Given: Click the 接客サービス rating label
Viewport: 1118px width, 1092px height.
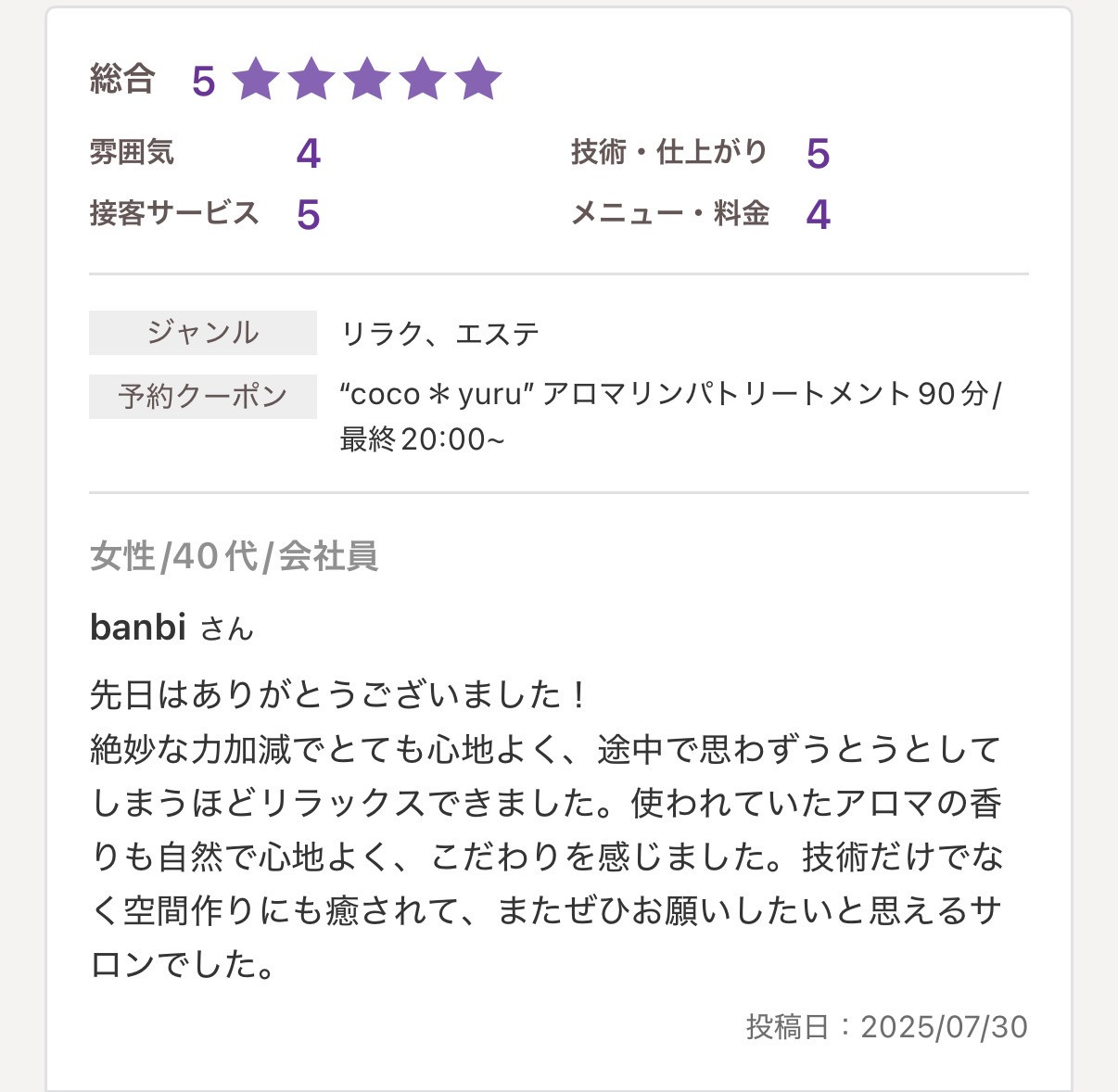Looking at the screenshot, I should tap(173, 213).
